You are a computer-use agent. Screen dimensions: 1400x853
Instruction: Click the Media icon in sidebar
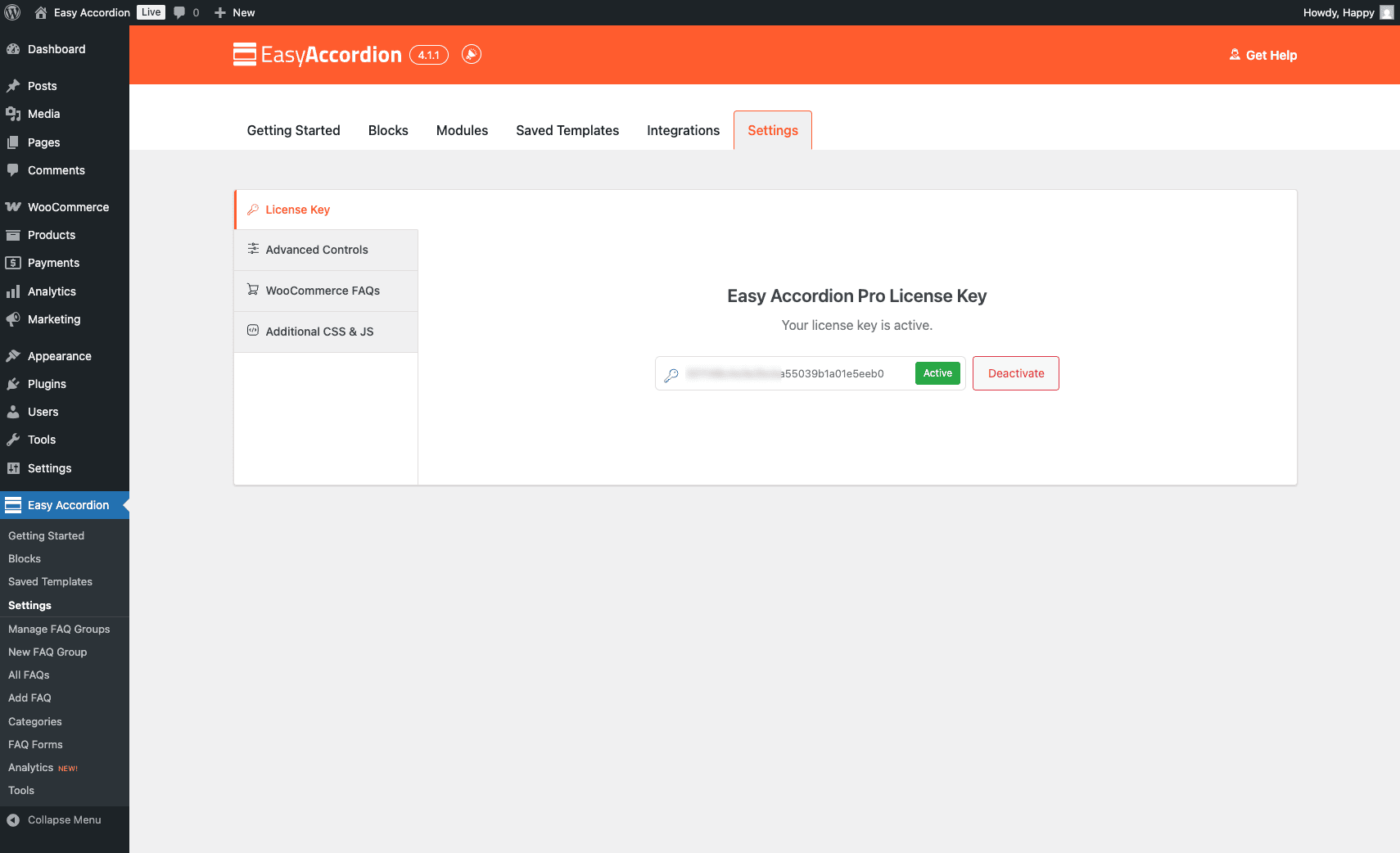point(13,114)
